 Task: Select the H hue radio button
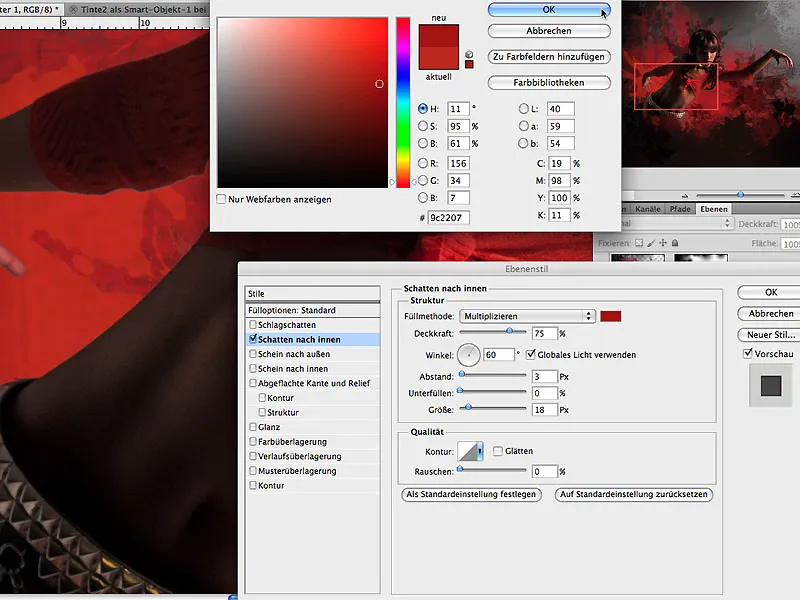tap(422, 109)
